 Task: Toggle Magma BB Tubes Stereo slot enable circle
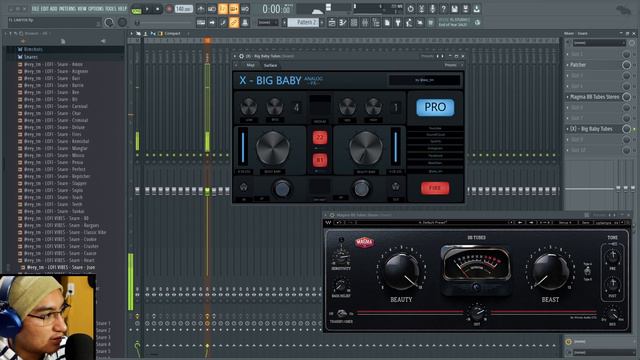[x=627, y=97]
